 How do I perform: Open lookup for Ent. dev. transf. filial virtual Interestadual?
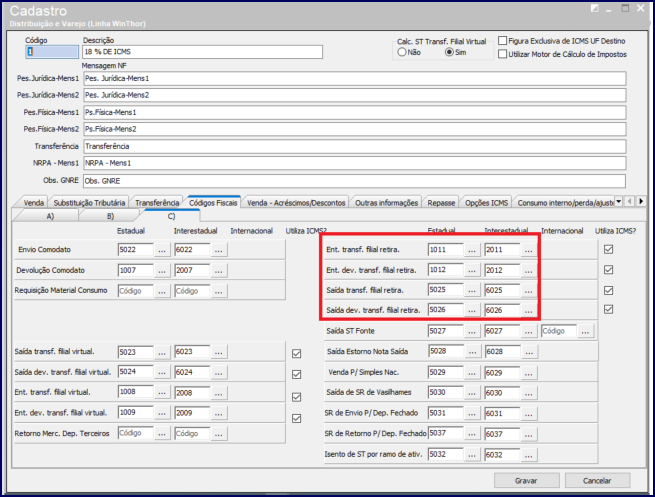click(218, 413)
